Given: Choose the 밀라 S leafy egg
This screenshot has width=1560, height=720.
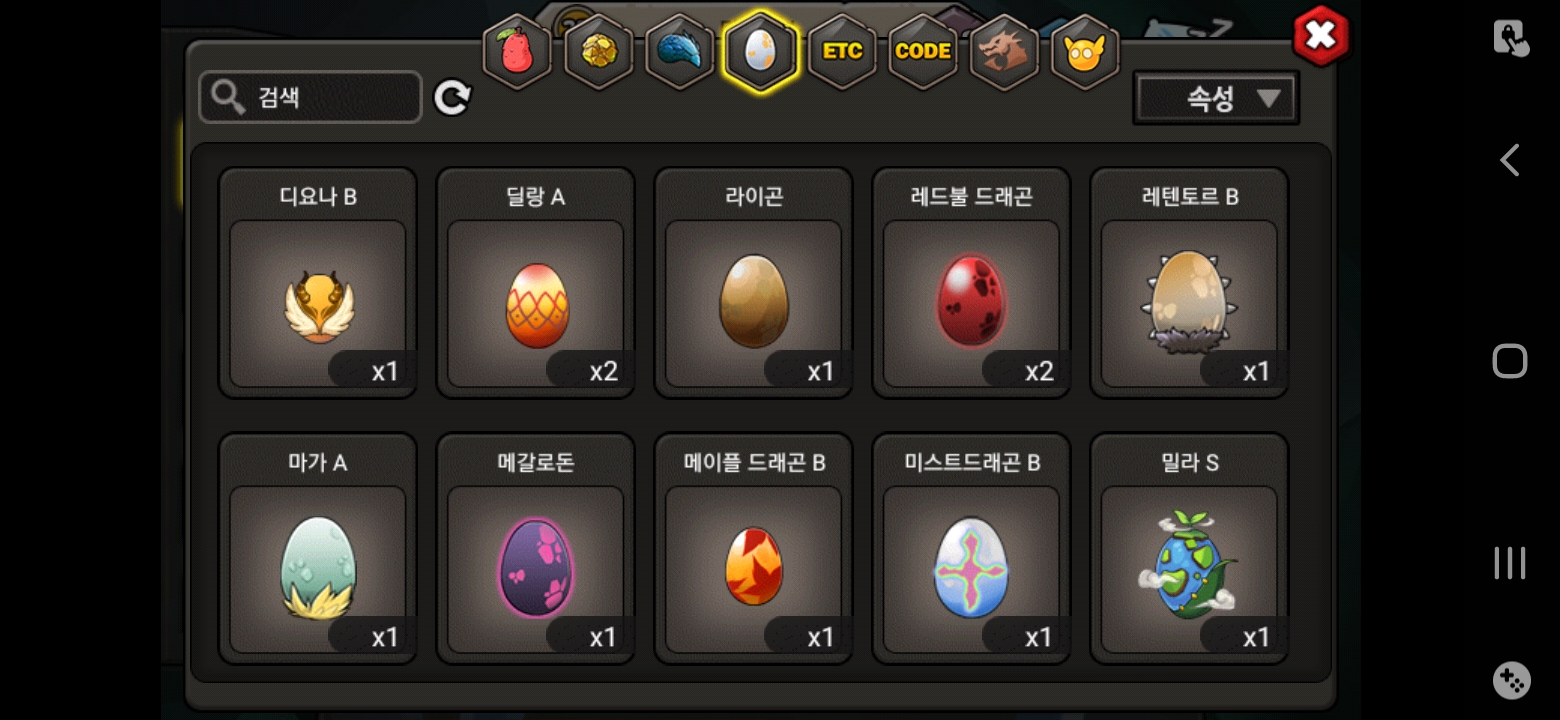Looking at the screenshot, I should tap(1189, 548).
